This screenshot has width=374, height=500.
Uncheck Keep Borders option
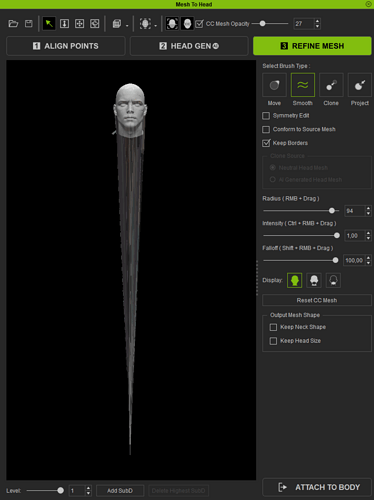tap(266, 143)
